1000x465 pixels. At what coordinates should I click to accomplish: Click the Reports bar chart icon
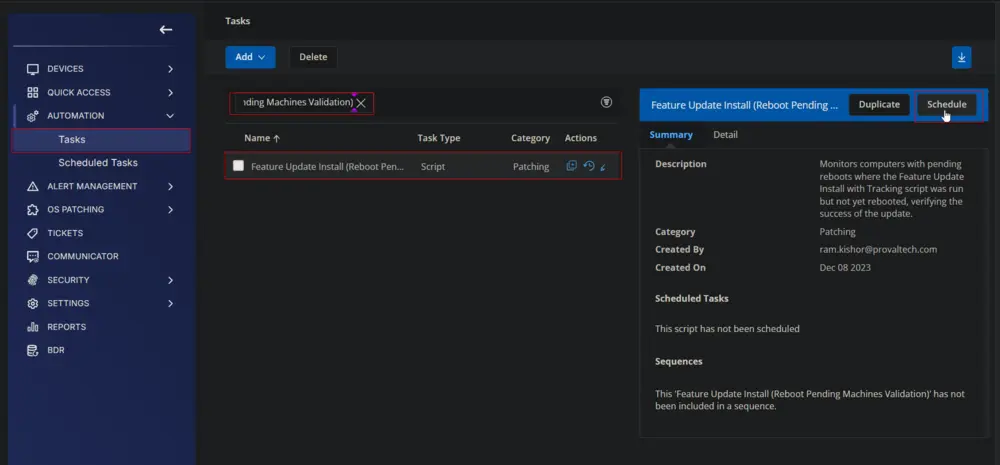(x=33, y=327)
